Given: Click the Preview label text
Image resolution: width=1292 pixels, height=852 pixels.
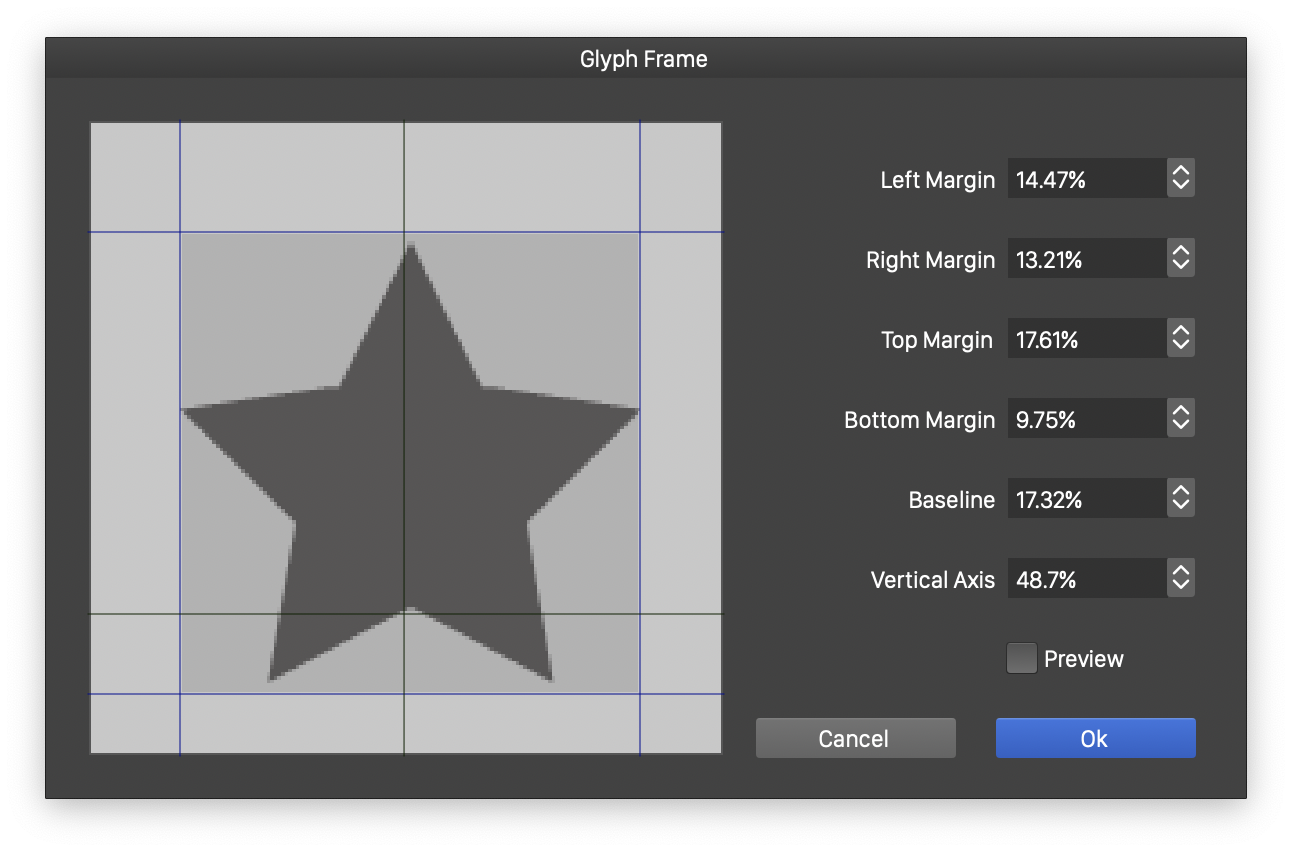Looking at the screenshot, I should pos(1083,659).
